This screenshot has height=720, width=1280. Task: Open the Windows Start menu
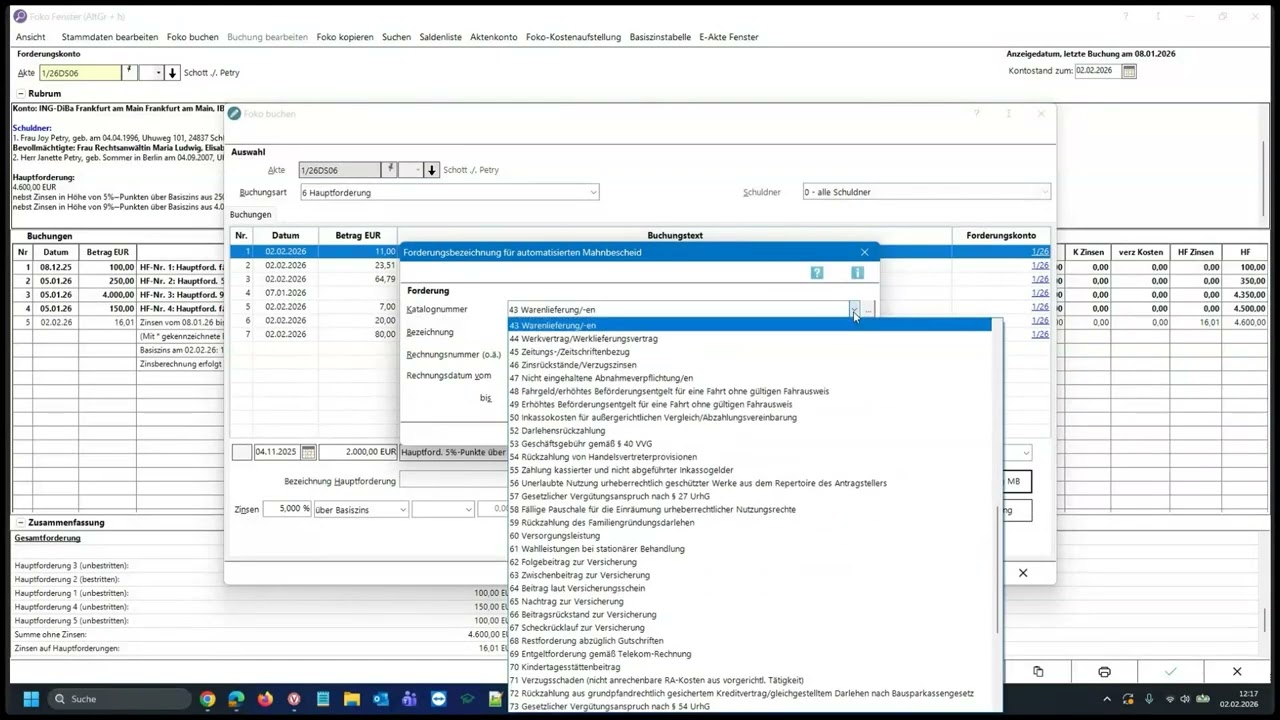pyautogui.click(x=30, y=699)
